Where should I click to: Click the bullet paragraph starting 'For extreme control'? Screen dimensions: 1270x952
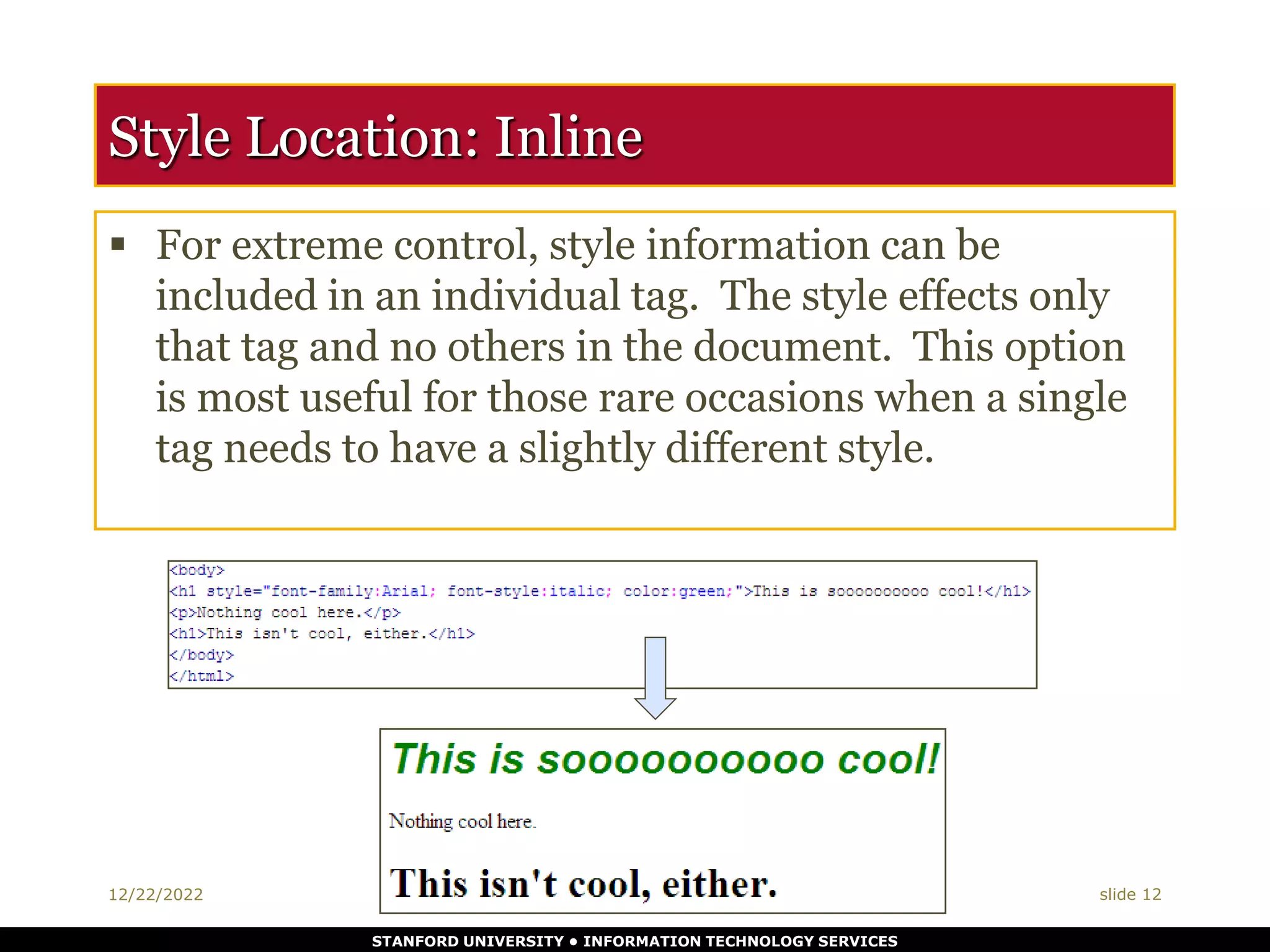[641, 346]
